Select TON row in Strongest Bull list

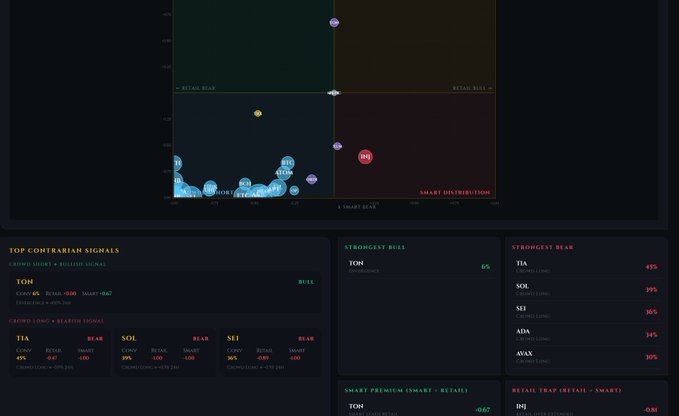(419, 267)
